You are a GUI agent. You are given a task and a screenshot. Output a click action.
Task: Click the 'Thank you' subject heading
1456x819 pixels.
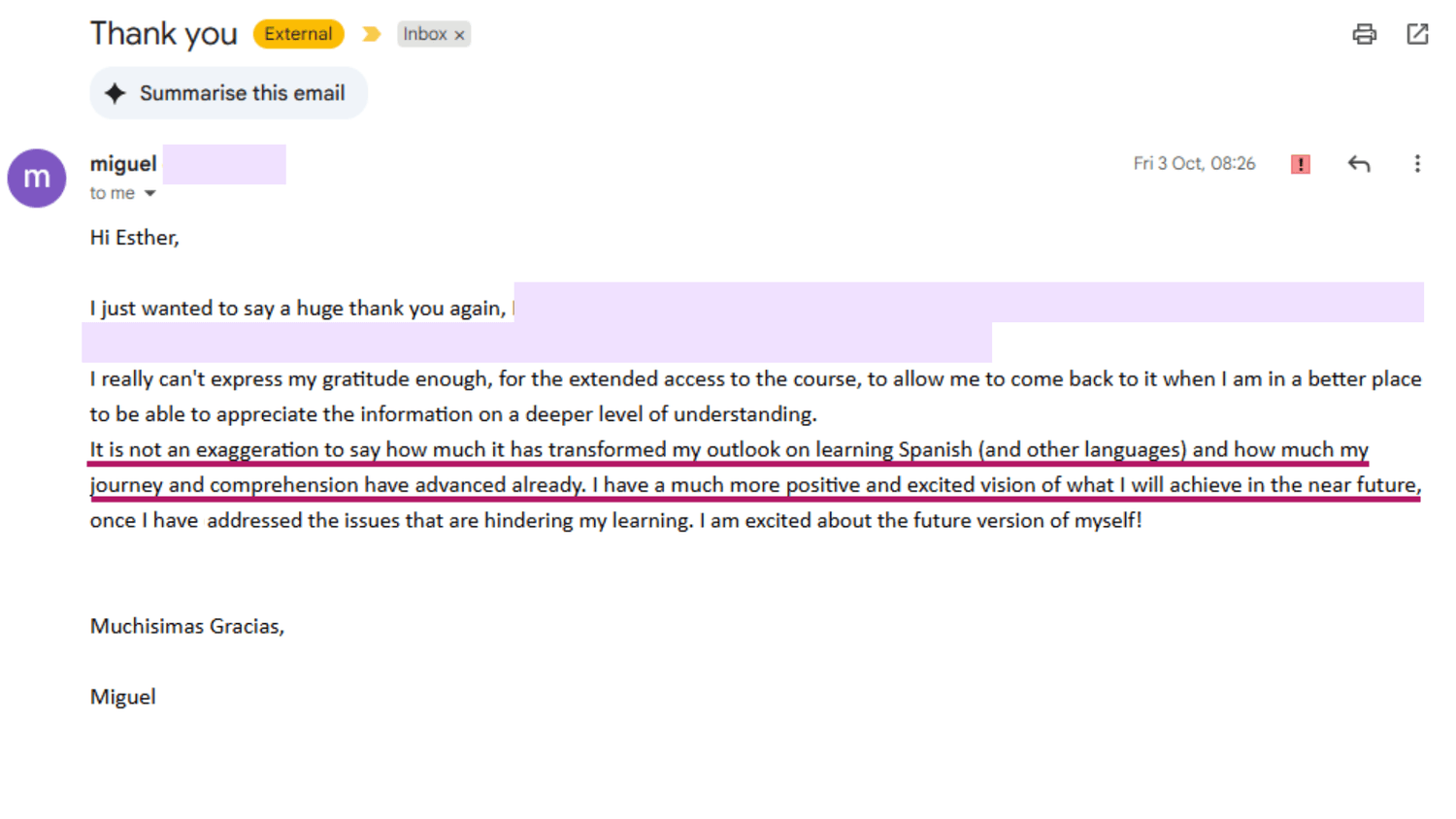(x=164, y=34)
